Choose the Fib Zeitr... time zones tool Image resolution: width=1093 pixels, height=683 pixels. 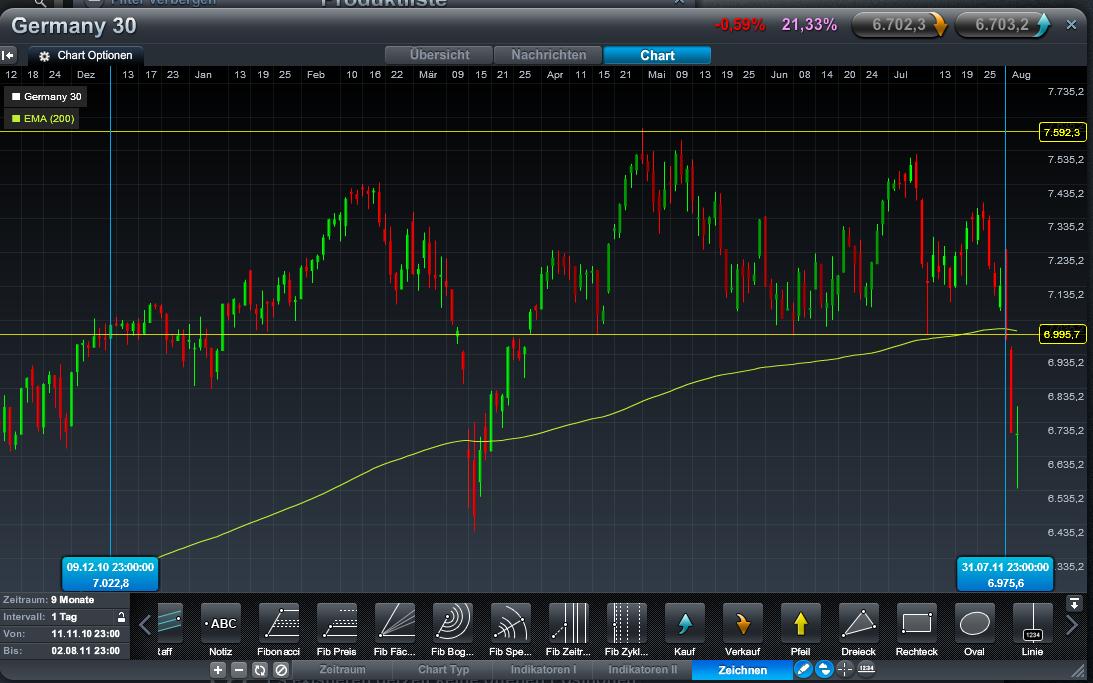(568, 630)
